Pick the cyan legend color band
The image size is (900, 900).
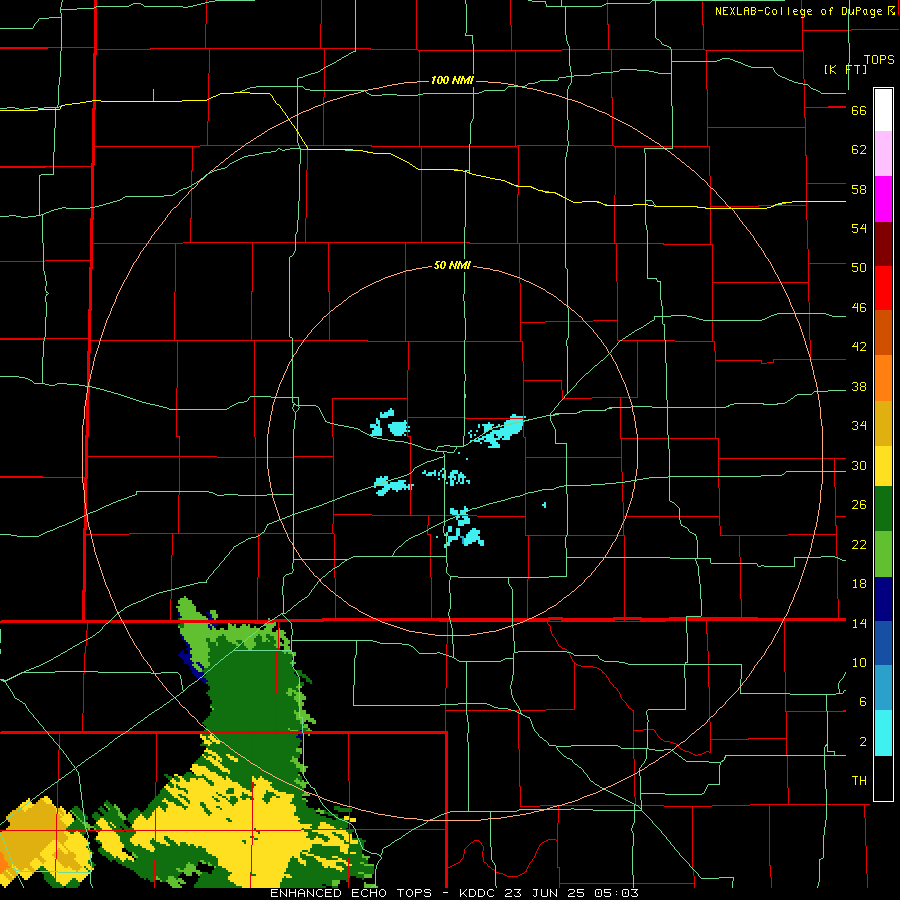click(883, 733)
